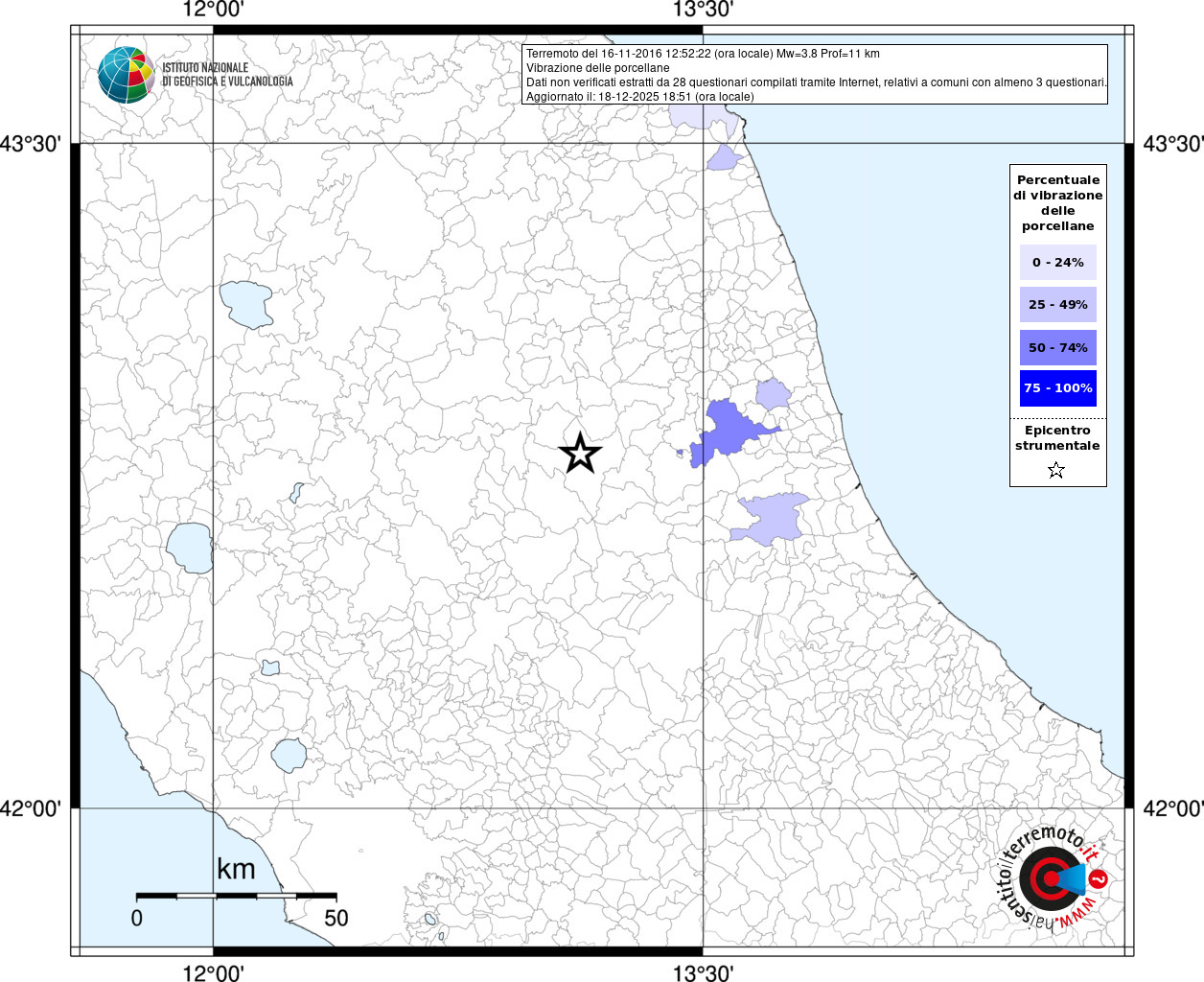Click the distance scale bar line

[236, 896]
